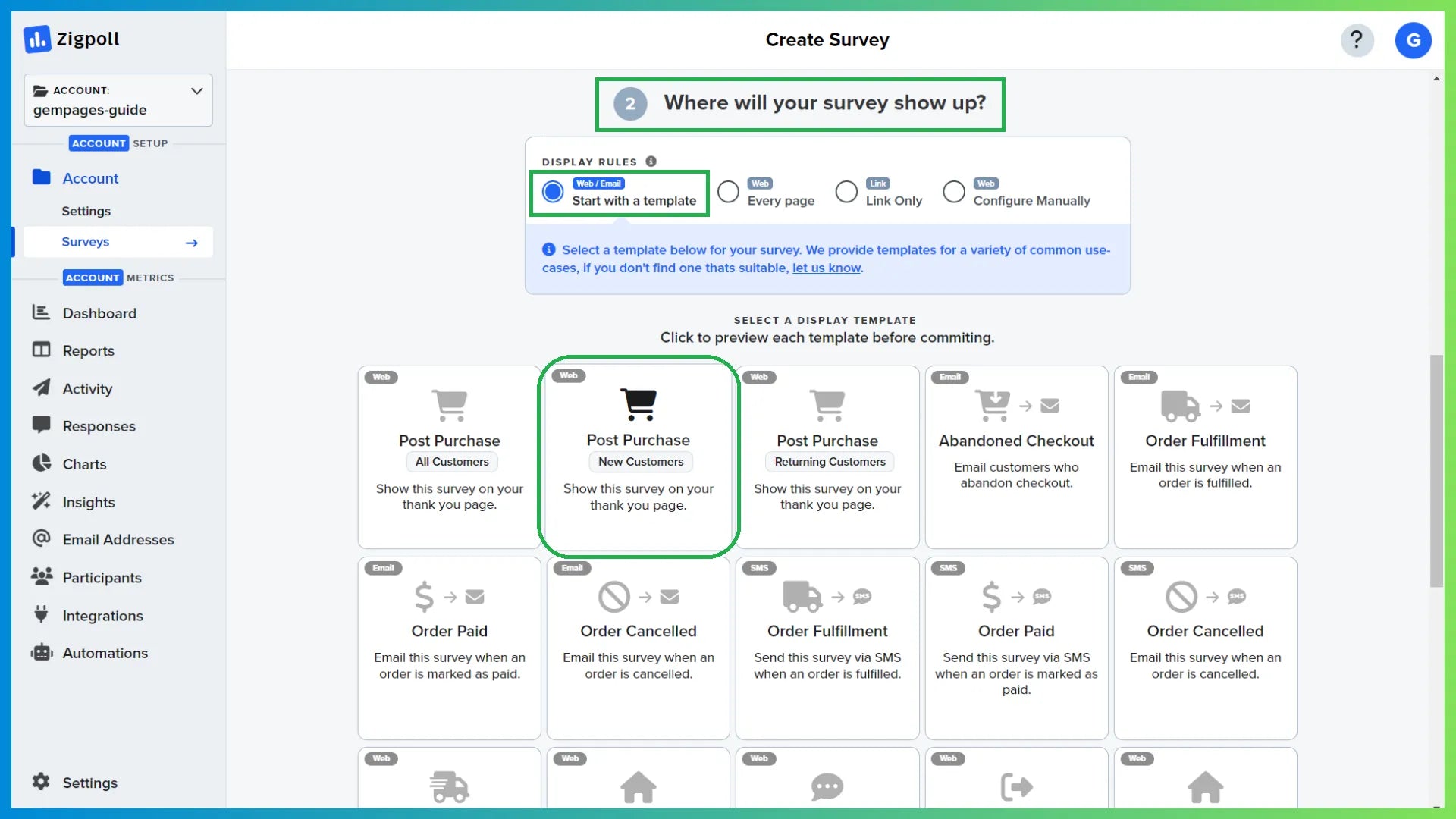Expand the Account dropdown menu

[x=197, y=91]
